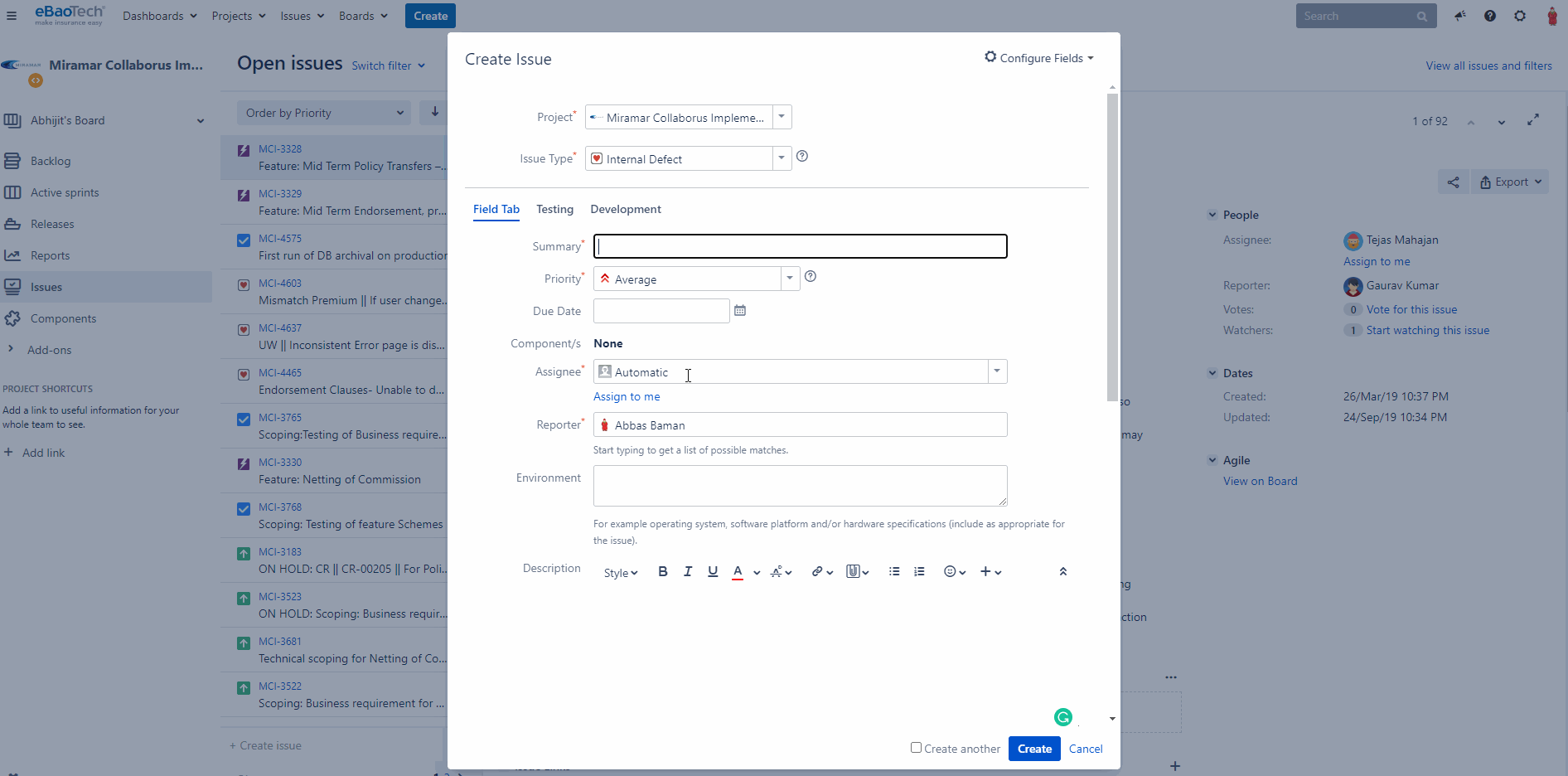This screenshot has width=1568, height=776.
Task: Open help for Priority field
Action: coord(811,277)
